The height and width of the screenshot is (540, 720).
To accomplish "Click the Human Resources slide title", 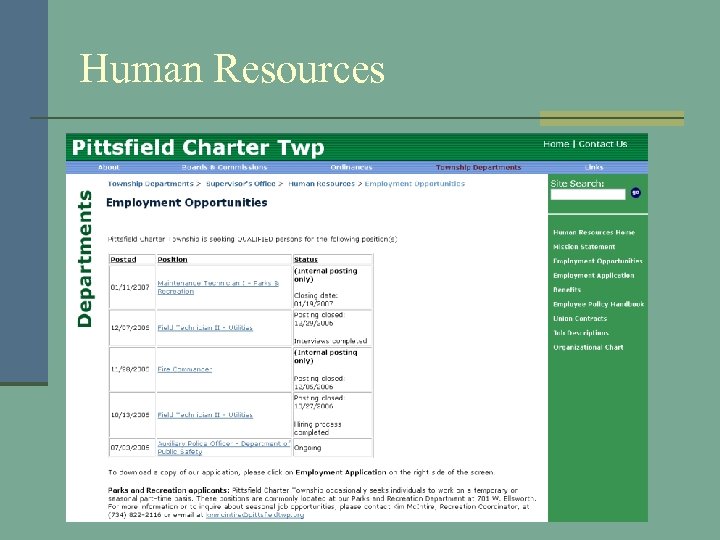I will click(x=232, y=68).
